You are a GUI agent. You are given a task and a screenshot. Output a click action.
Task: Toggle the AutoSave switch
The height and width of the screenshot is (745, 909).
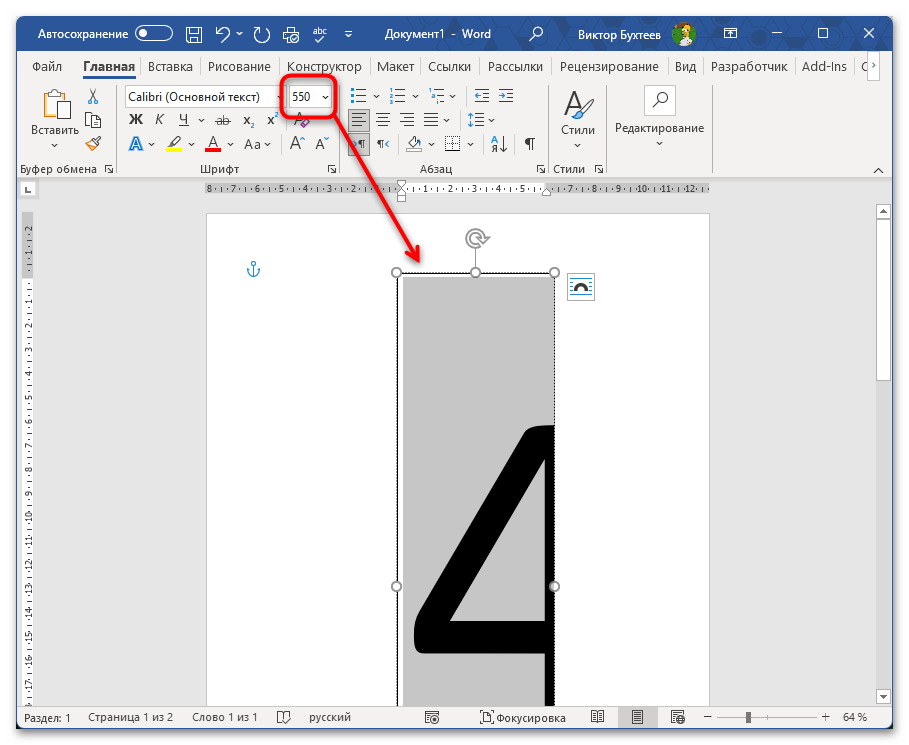coord(155,34)
